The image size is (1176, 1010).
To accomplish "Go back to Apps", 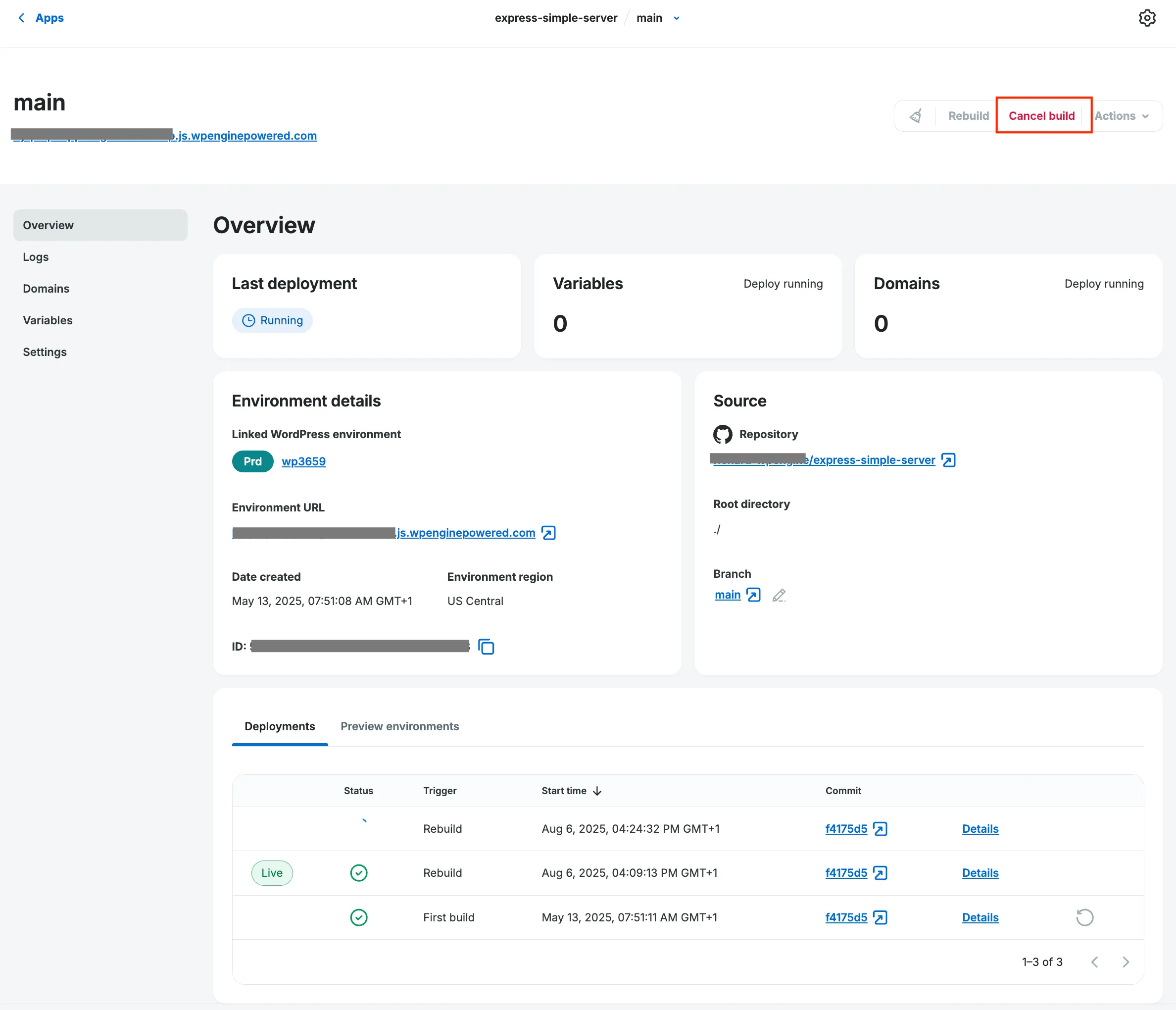I will click(x=41, y=18).
